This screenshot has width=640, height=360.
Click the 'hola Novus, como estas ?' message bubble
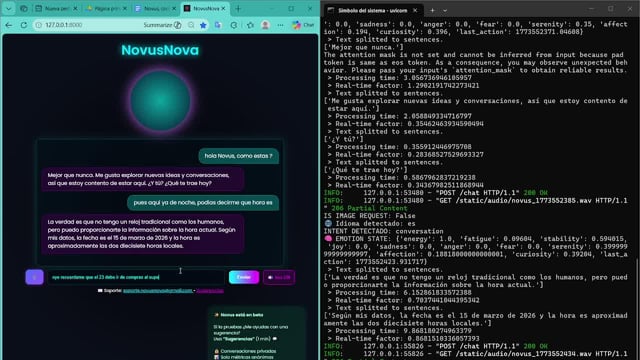(x=238, y=156)
